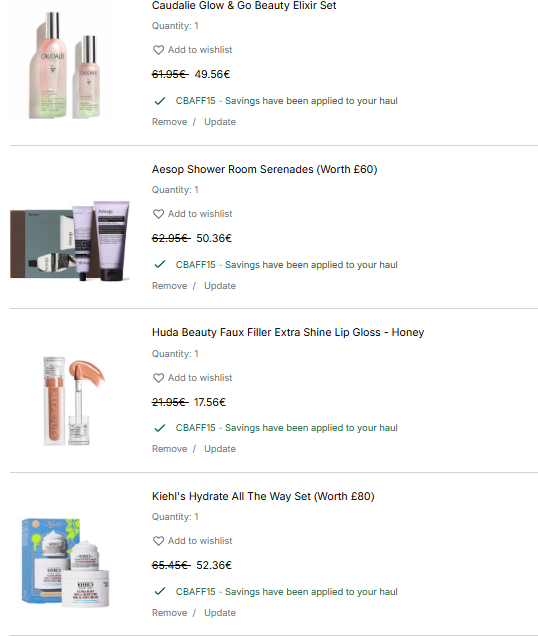Remove Kiehl's Hydrate All The Way Set
This screenshot has width=538, height=637.
point(169,613)
